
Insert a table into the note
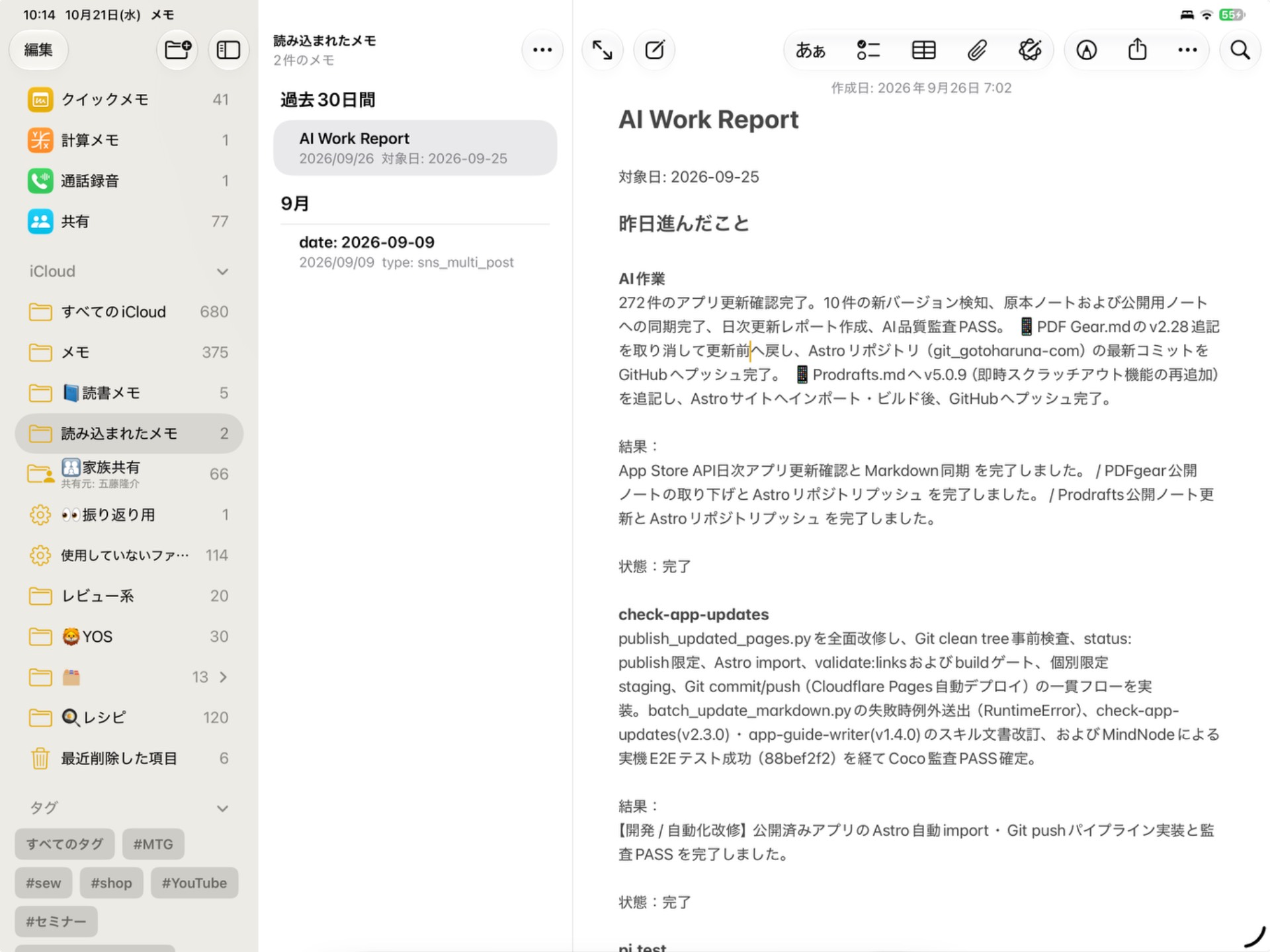pos(923,50)
